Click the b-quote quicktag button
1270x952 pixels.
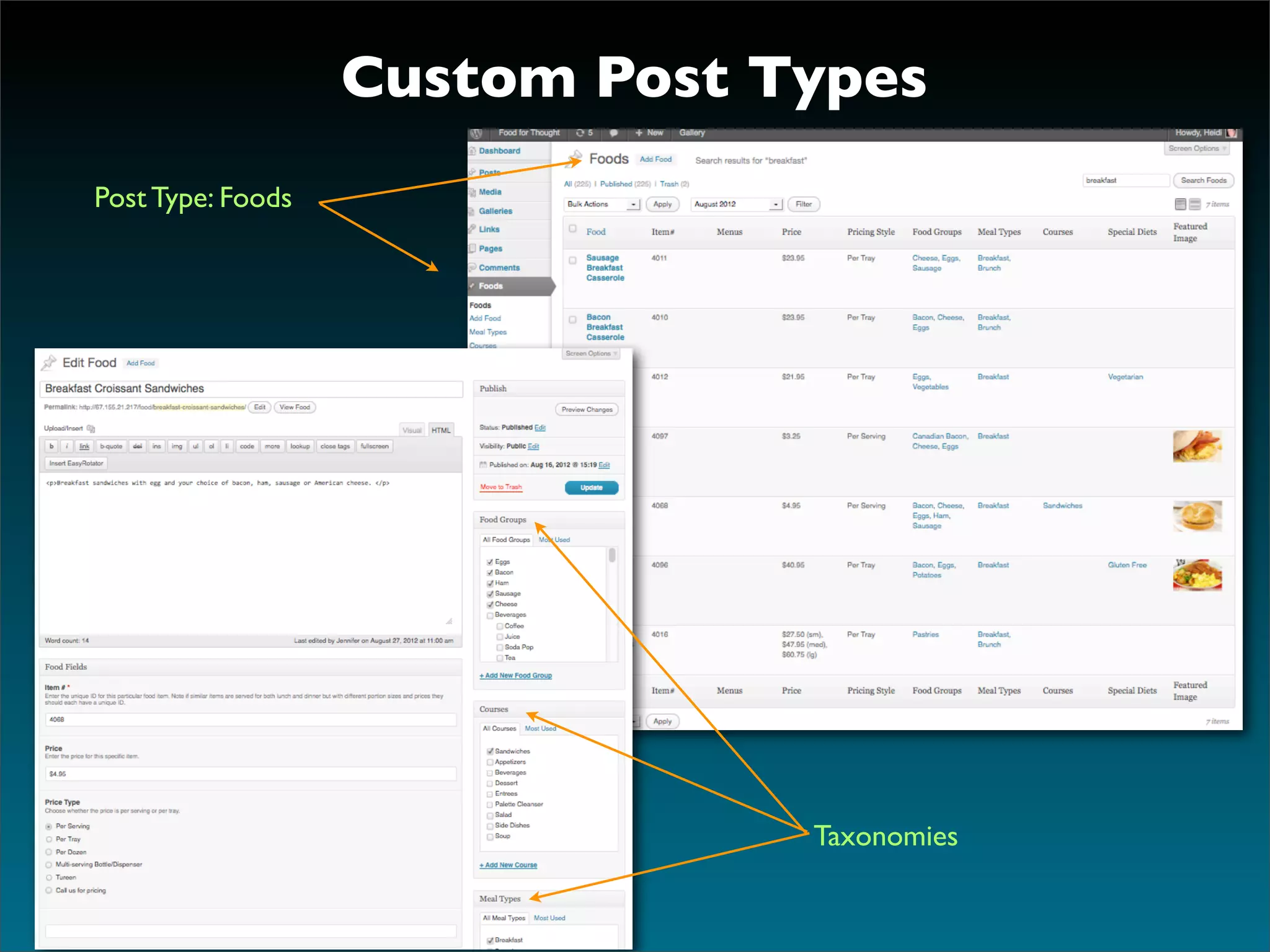[111, 446]
